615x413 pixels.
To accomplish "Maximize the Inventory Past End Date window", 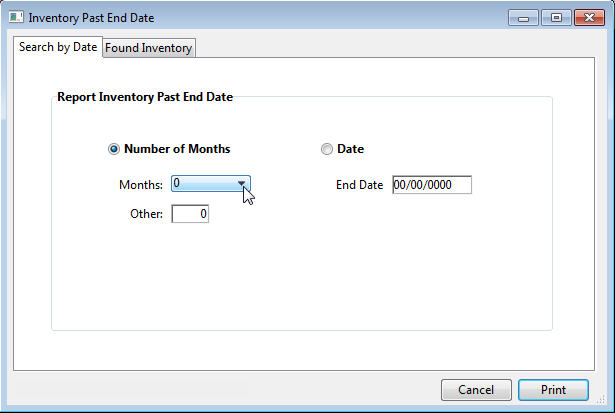I will pyautogui.click(x=556, y=18).
